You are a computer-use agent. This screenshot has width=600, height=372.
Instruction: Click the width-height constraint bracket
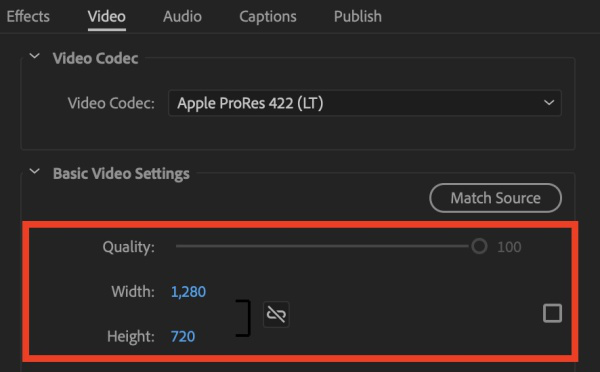pos(243,318)
